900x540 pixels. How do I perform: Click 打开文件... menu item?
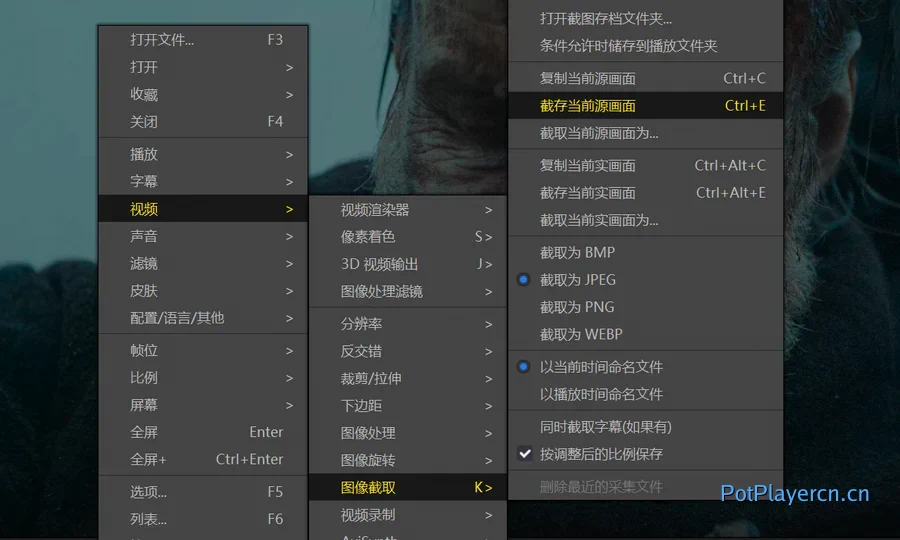(203, 40)
